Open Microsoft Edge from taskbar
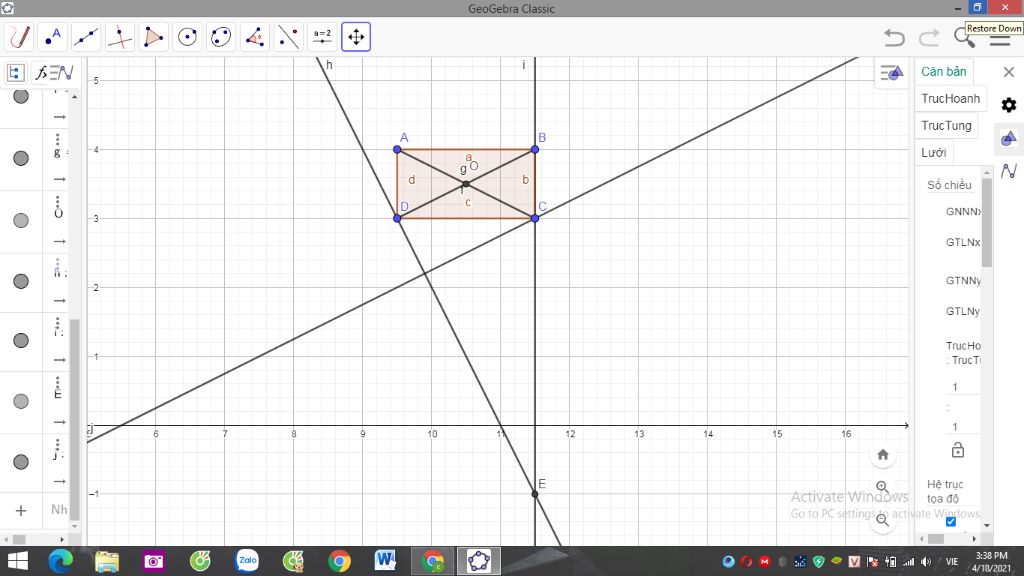Image resolution: width=1024 pixels, height=576 pixels. coord(61,561)
